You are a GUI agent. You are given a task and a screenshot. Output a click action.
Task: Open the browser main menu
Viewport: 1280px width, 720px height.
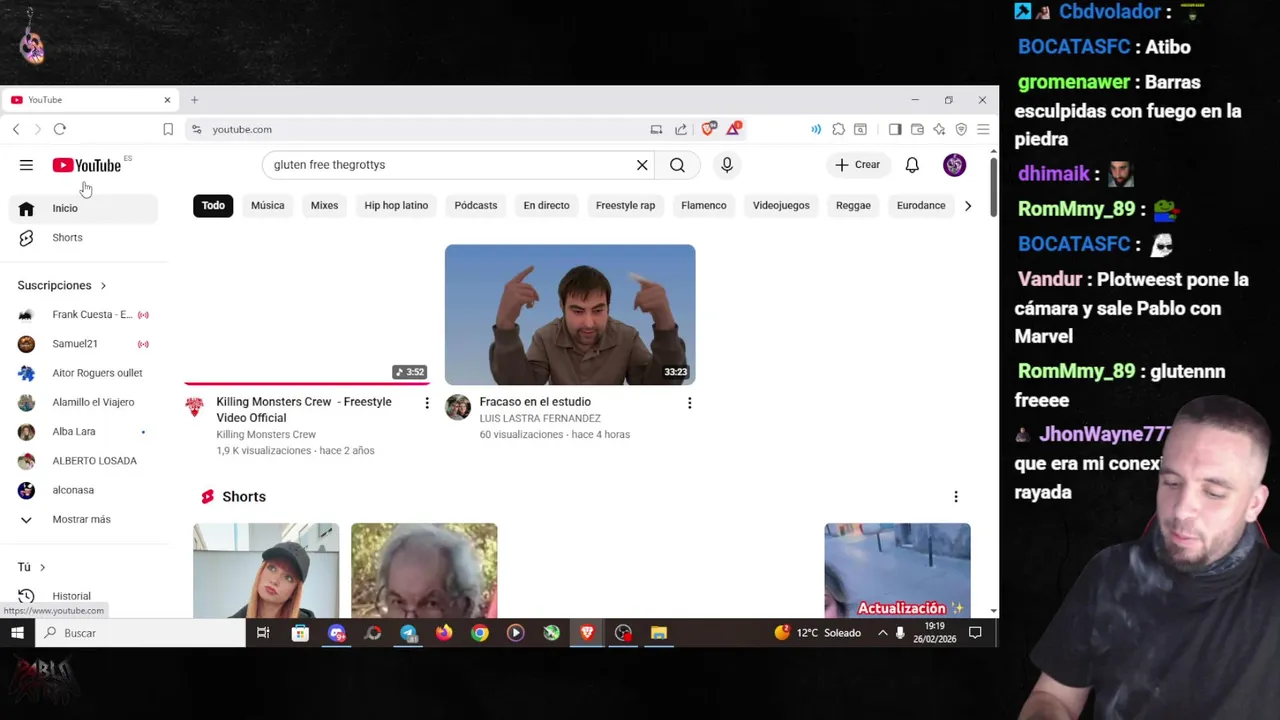[983, 129]
